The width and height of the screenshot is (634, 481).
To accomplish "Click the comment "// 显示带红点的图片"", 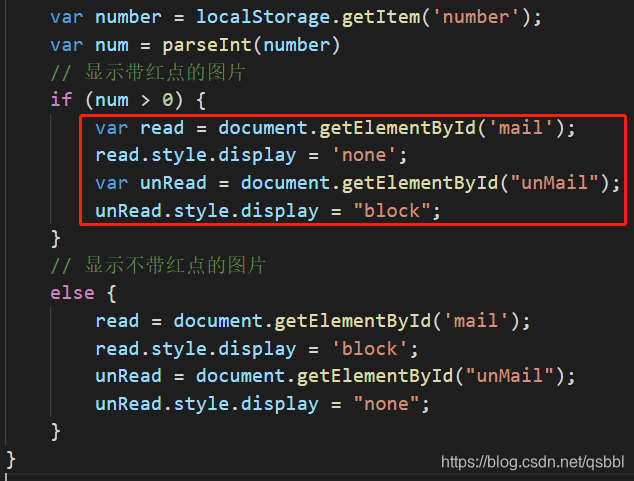I will [148, 73].
